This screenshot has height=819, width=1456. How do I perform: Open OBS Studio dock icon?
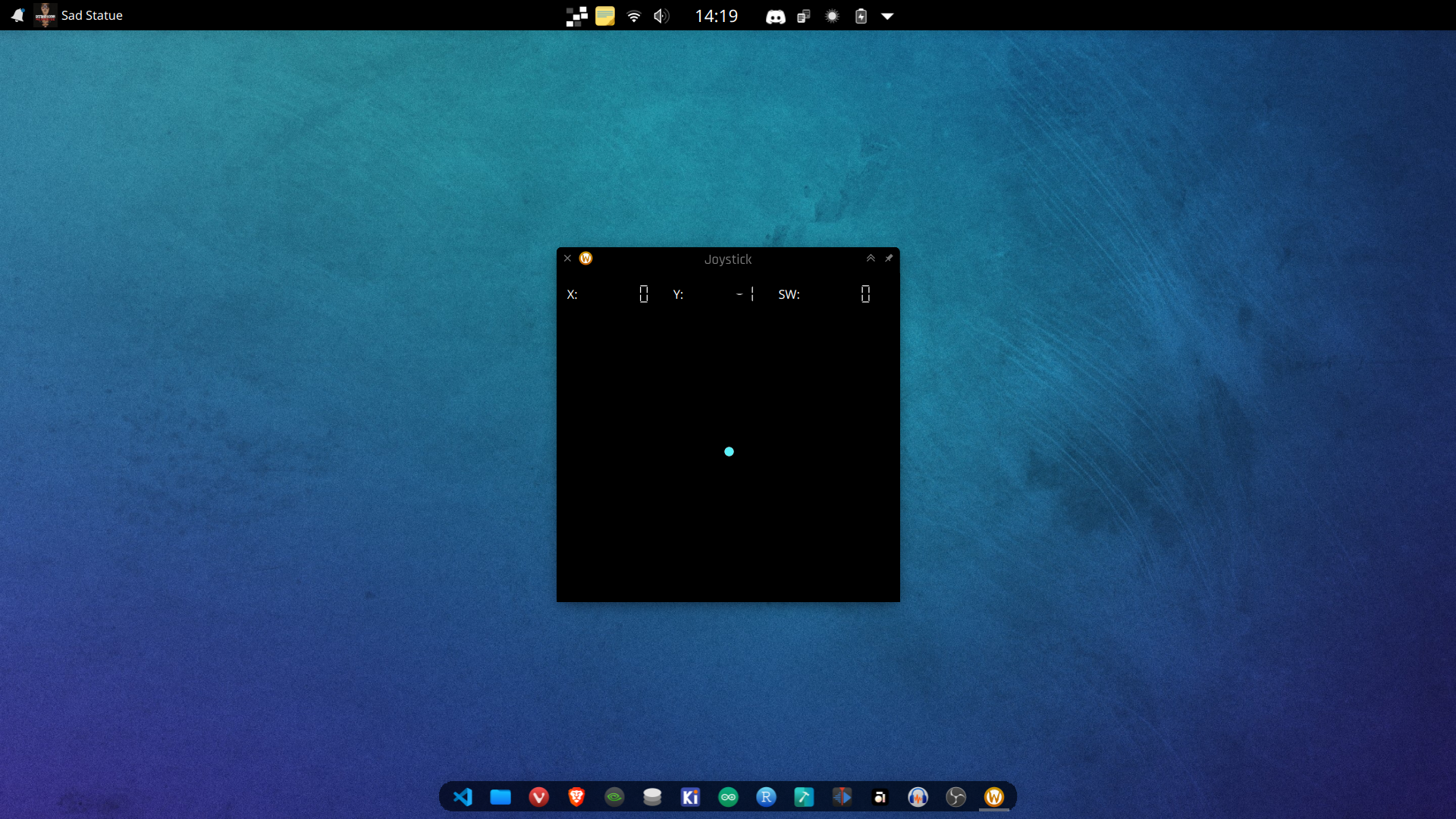955,797
